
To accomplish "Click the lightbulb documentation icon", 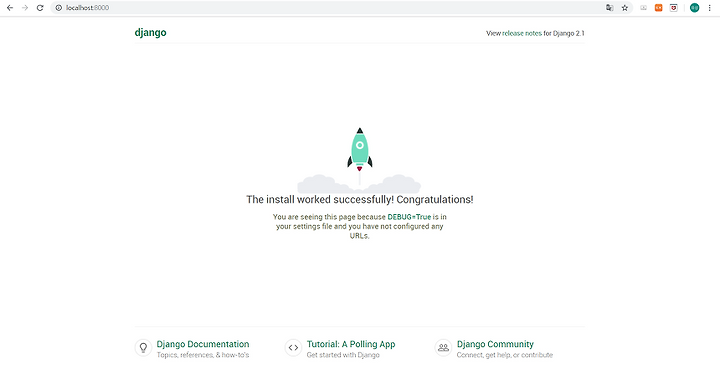I will [143, 347].
